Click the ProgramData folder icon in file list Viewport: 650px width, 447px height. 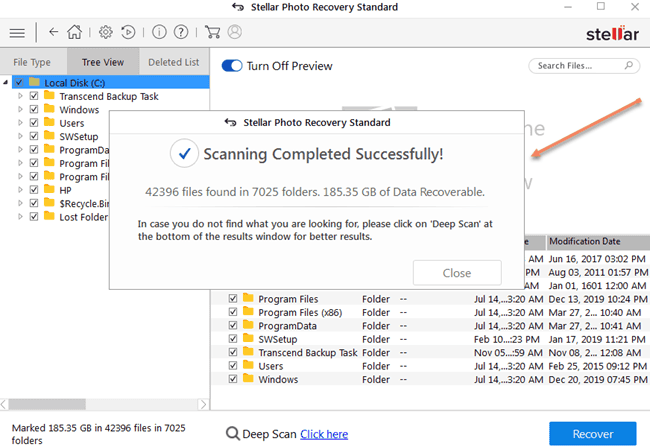248,325
